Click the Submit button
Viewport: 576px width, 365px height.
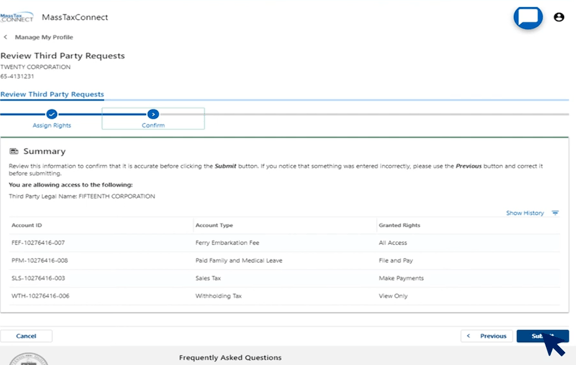pos(543,336)
